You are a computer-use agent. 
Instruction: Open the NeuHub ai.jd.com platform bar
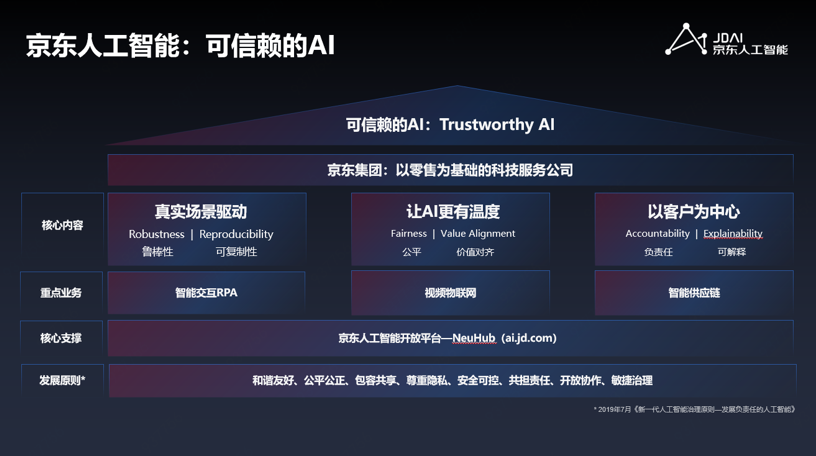[x=450, y=338]
